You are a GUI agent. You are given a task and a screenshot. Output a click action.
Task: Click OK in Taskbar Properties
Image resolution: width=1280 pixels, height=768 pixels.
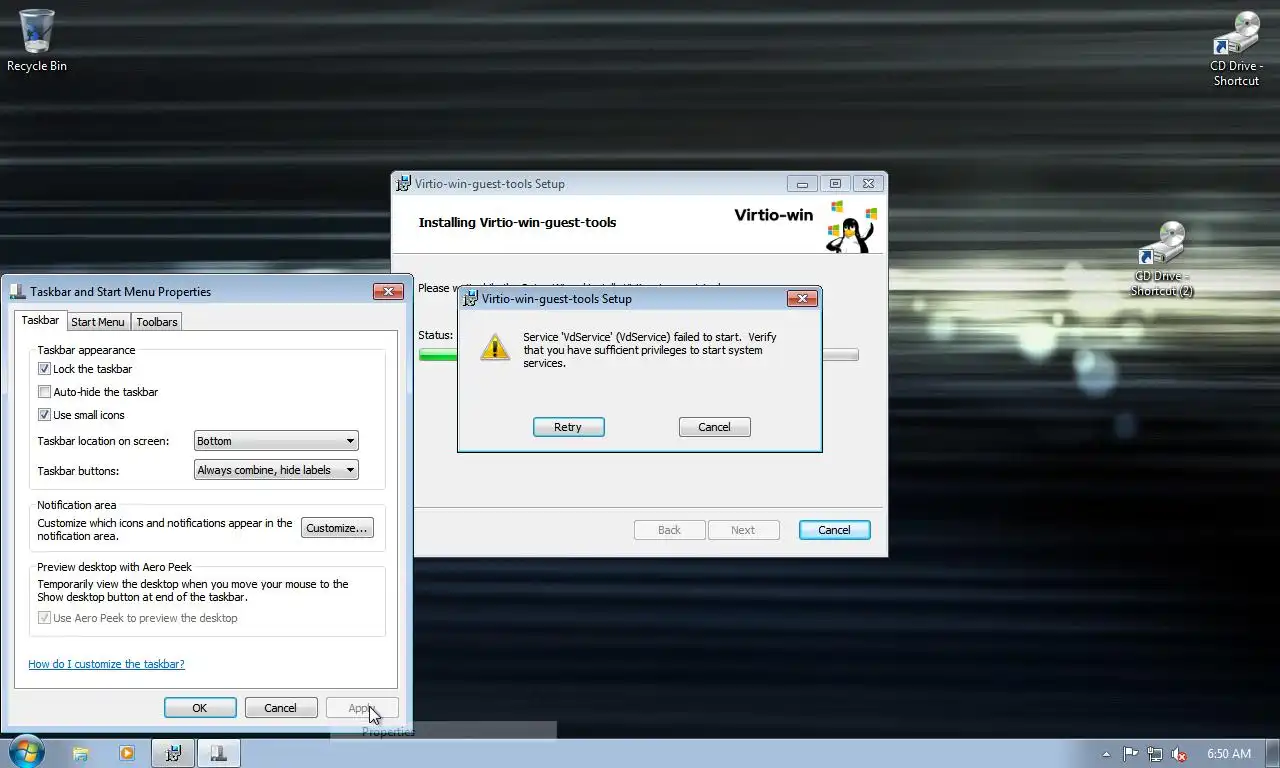200,708
